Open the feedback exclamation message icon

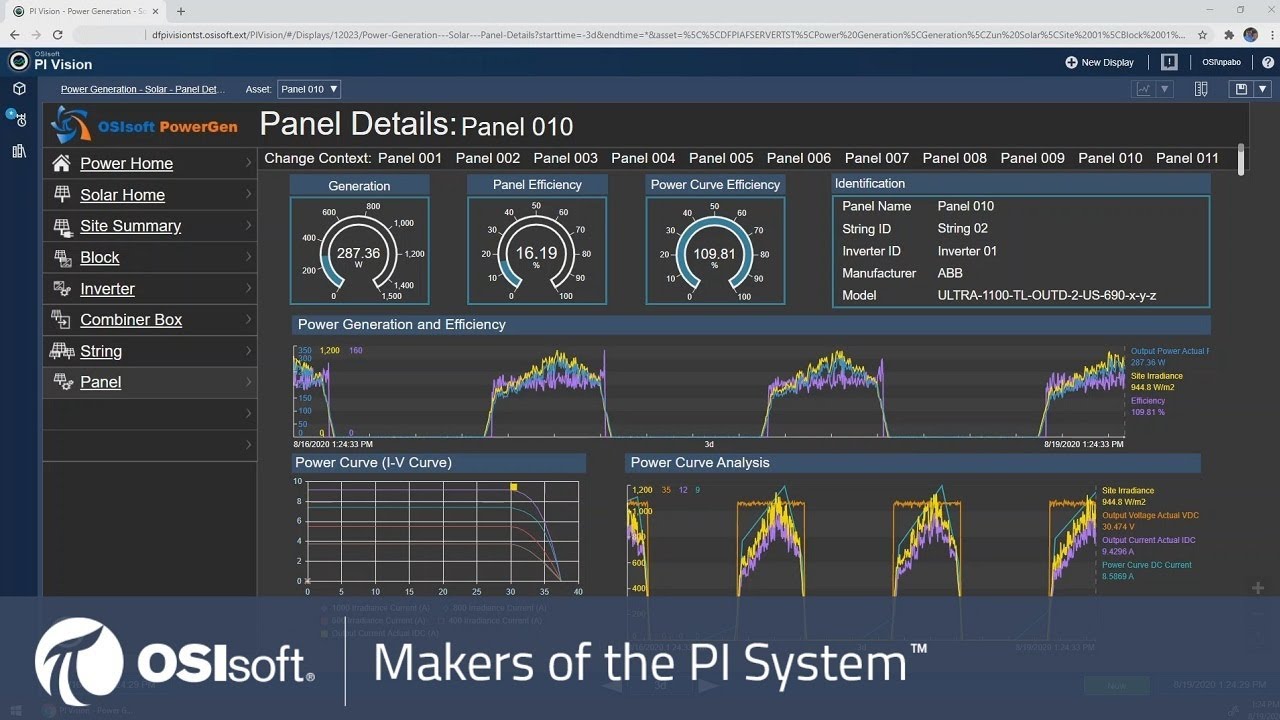pos(1169,62)
